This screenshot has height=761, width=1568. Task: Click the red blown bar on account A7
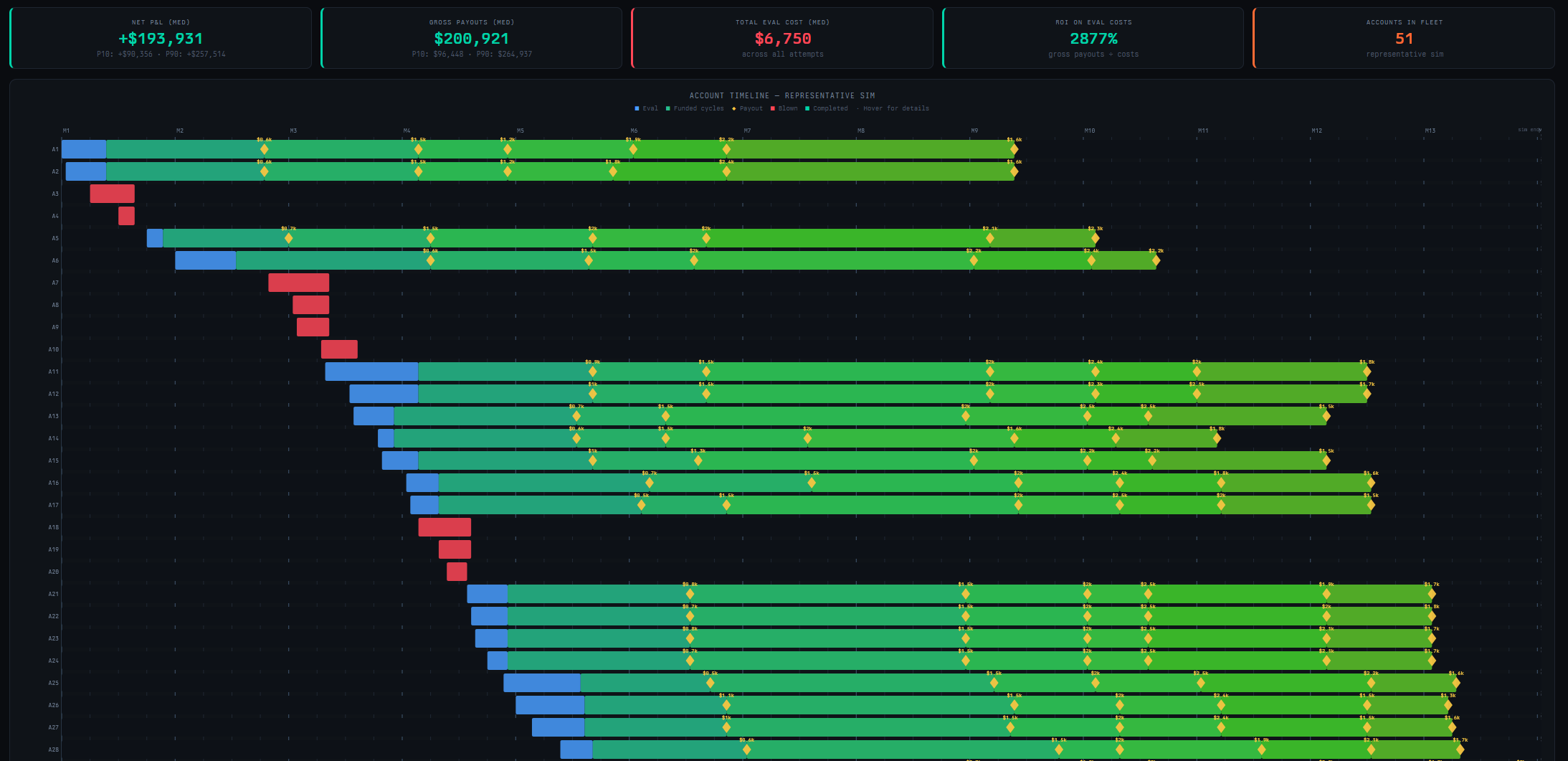298,283
